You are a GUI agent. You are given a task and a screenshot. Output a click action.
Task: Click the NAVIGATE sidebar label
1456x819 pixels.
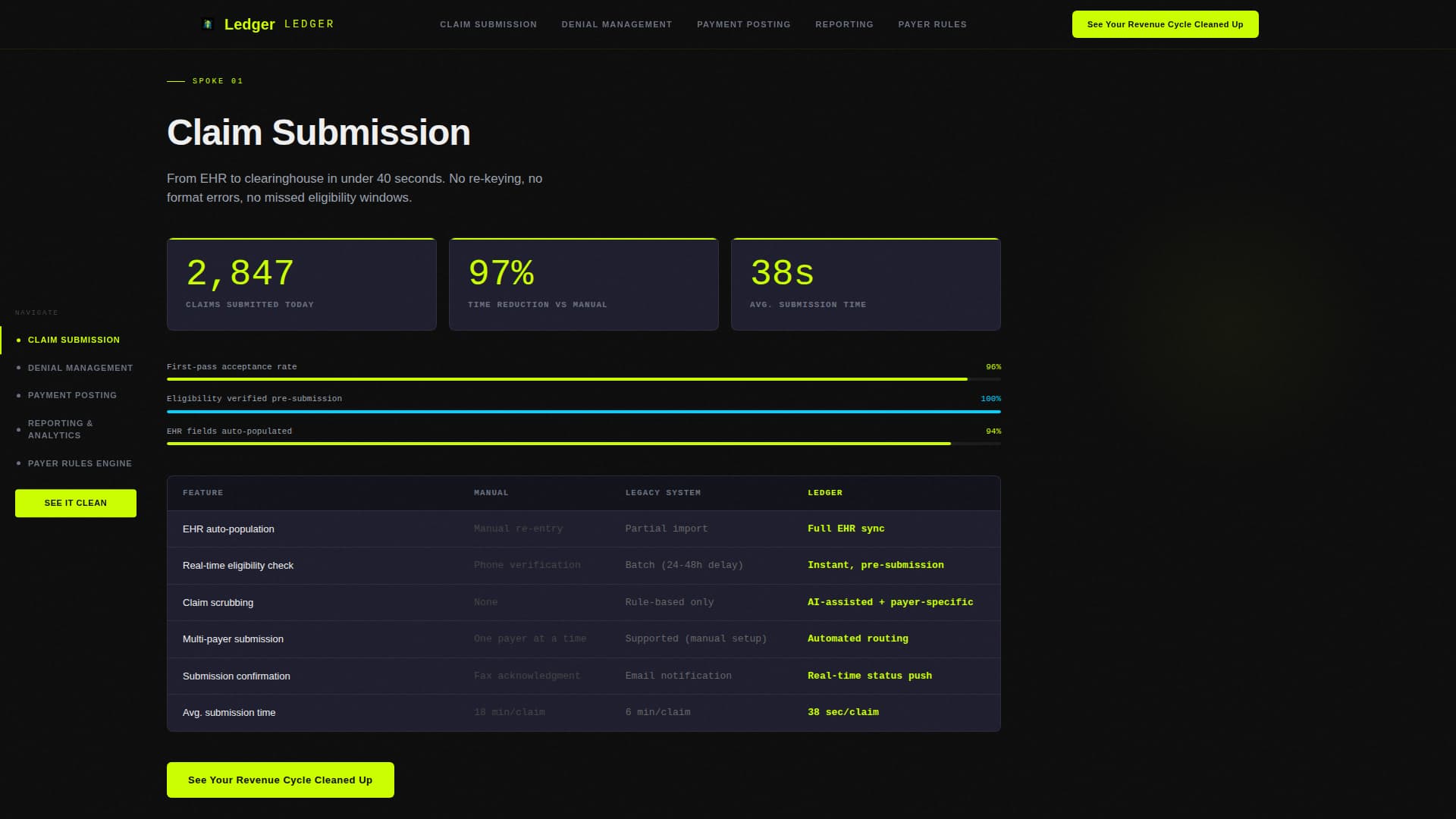[x=36, y=312]
